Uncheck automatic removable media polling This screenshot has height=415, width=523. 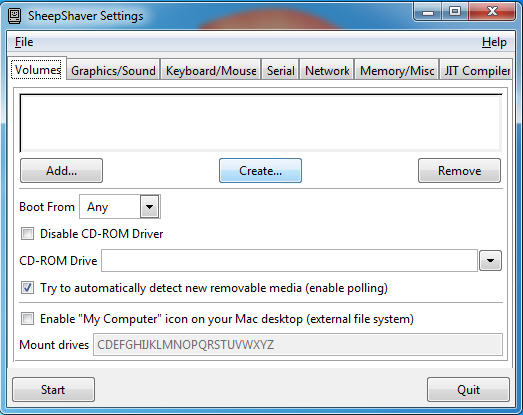27,288
